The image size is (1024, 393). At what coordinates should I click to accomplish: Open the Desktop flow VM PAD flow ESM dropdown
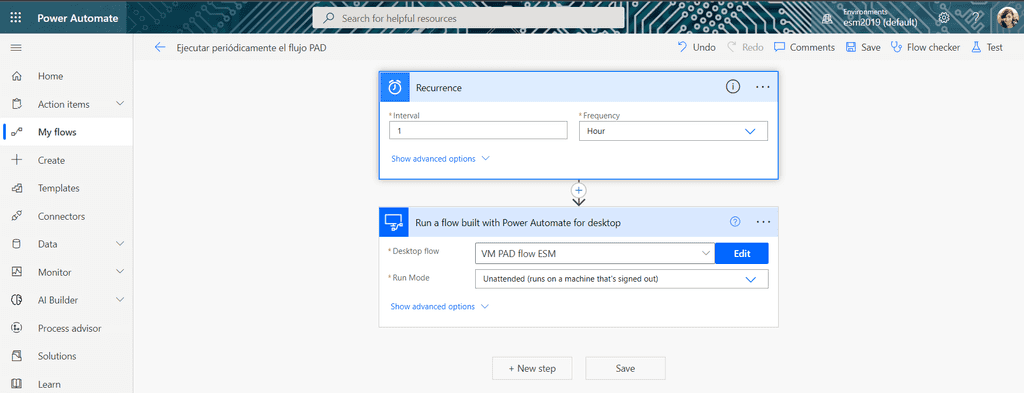pos(595,253)
